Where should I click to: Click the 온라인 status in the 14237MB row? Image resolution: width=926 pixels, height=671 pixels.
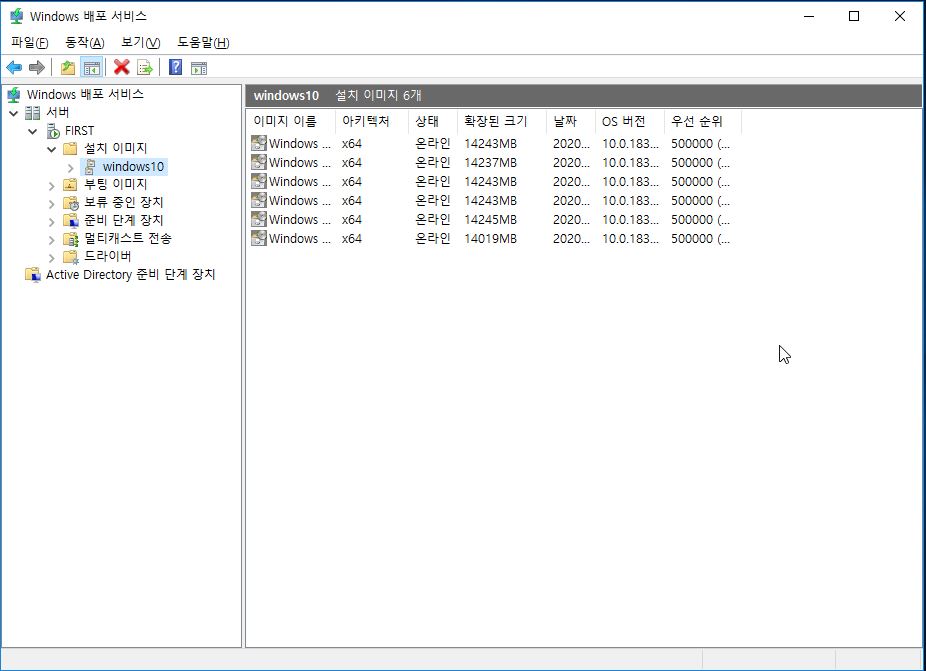(x=432, y=162)
